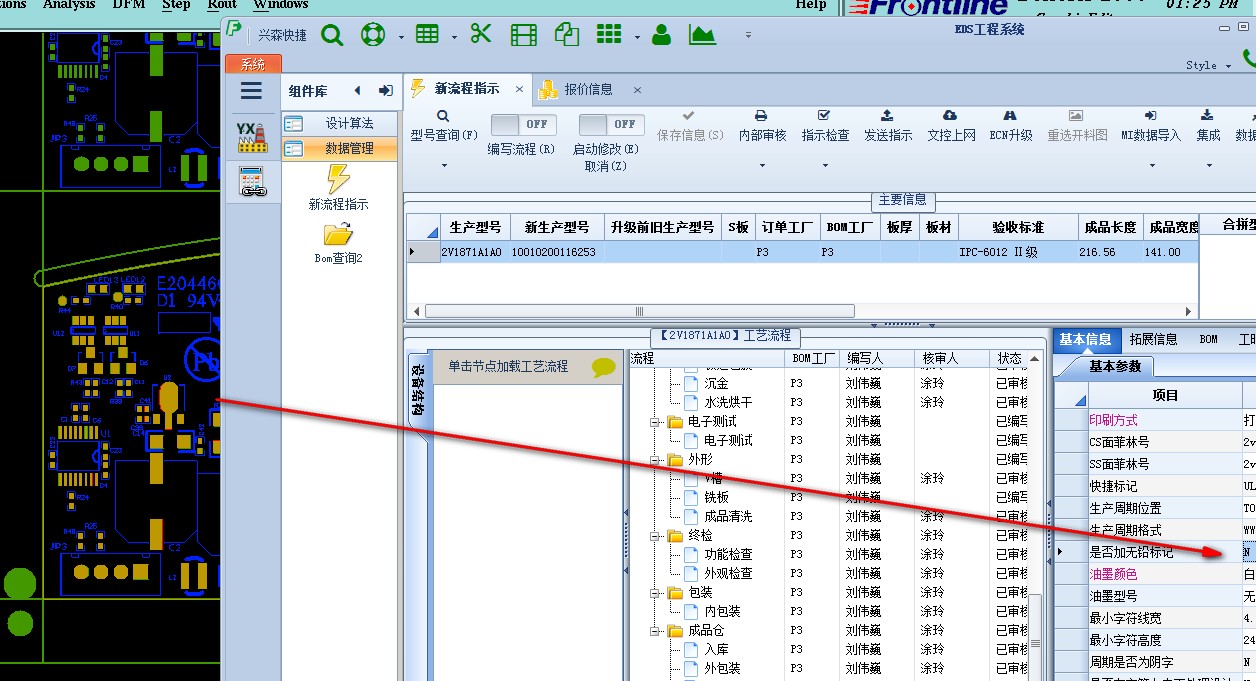Screen dimensions: 1256x681
Task: Click the green film strip icon
Action: 524,35
